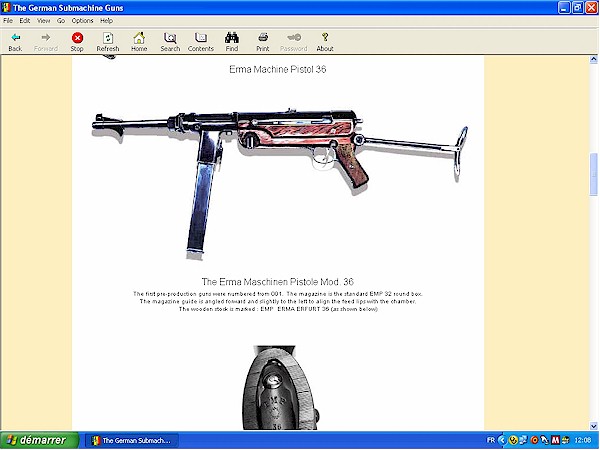Click the line about the magazine guide
This screenshot has width=600, height=450.
278,302
